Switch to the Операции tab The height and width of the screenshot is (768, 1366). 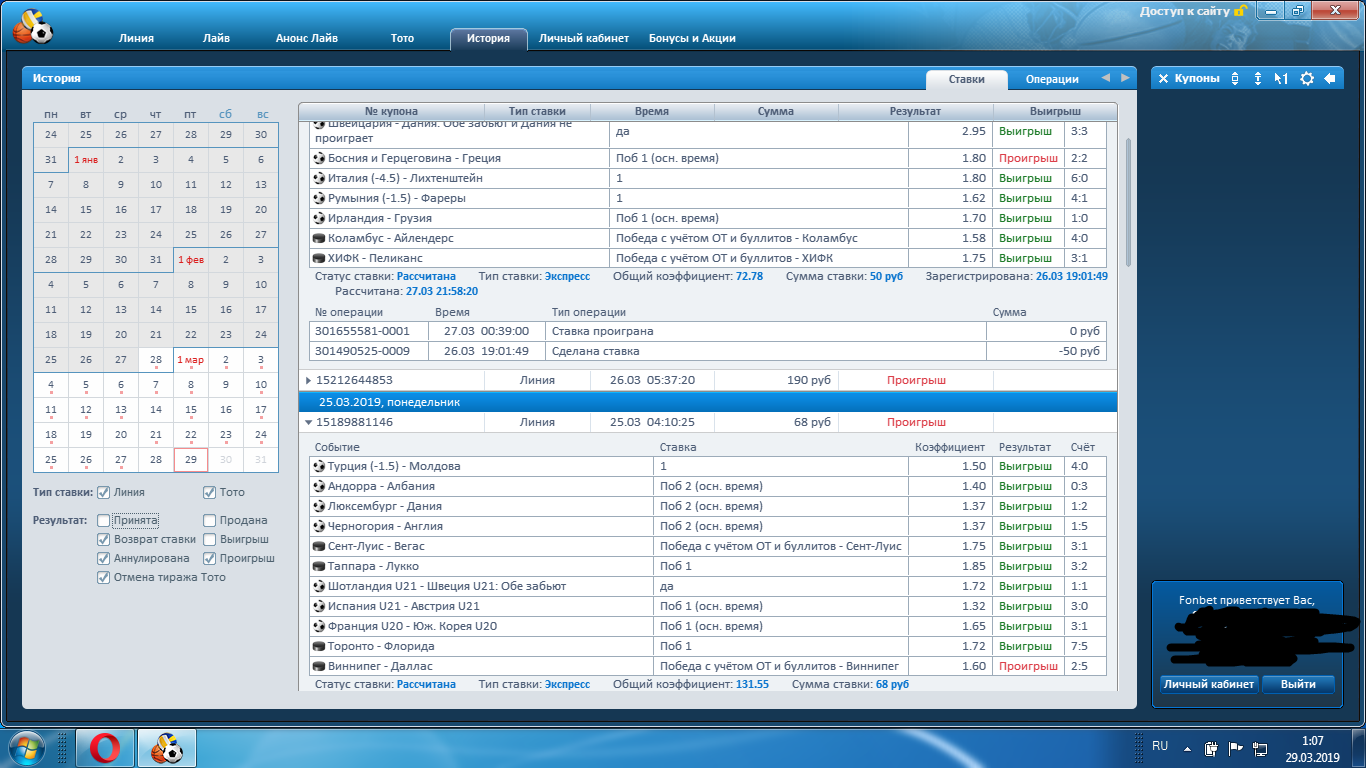[1051, 79]
